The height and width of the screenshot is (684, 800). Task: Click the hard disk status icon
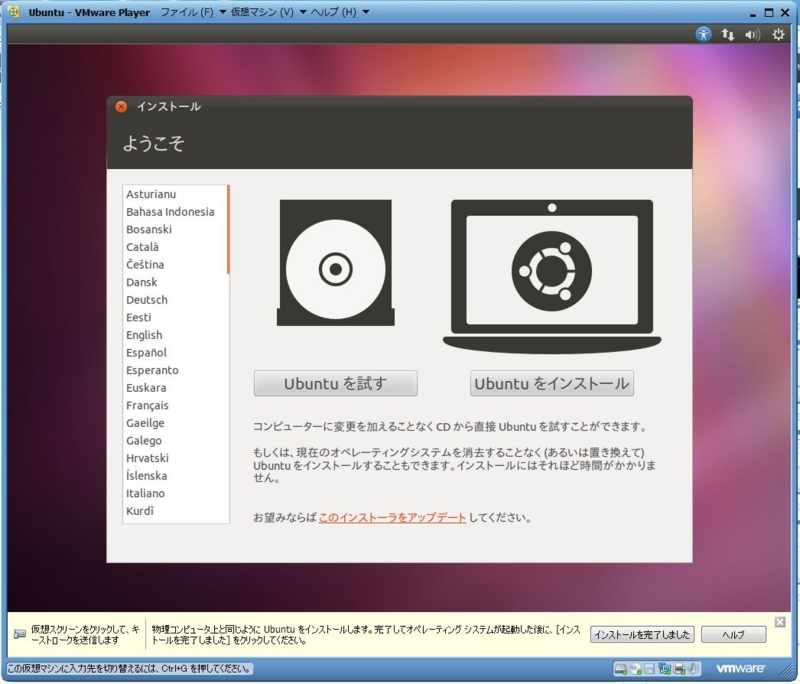[x=621, y=668]
